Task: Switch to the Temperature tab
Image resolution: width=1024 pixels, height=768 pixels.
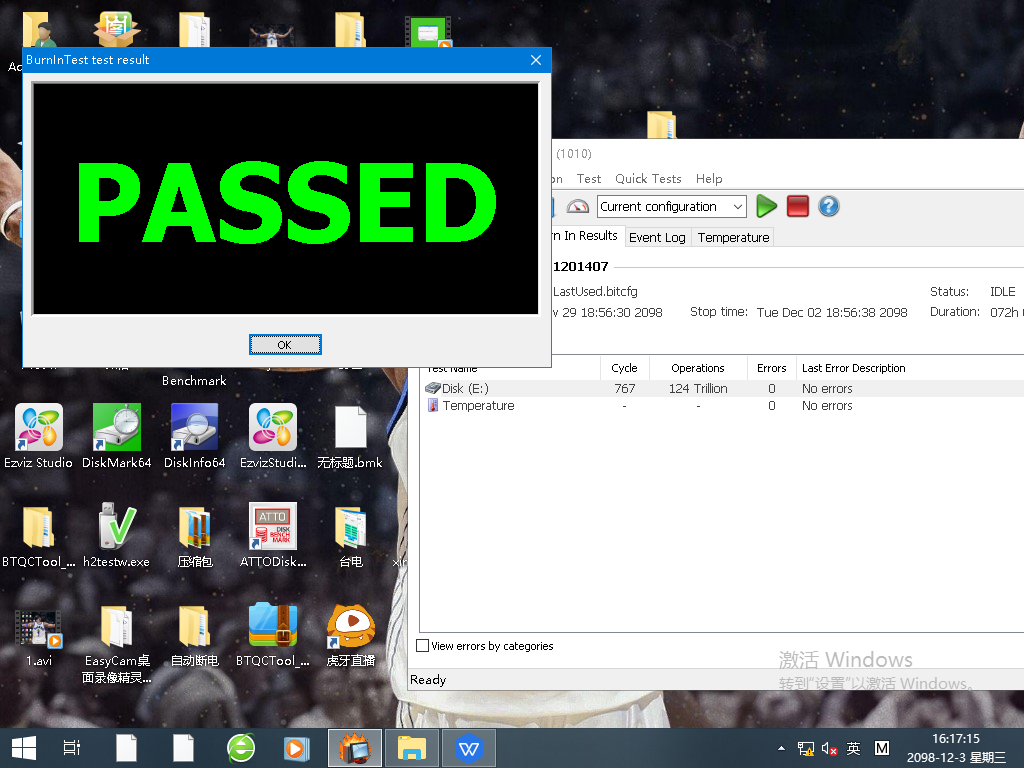Action: coord(733,237)
